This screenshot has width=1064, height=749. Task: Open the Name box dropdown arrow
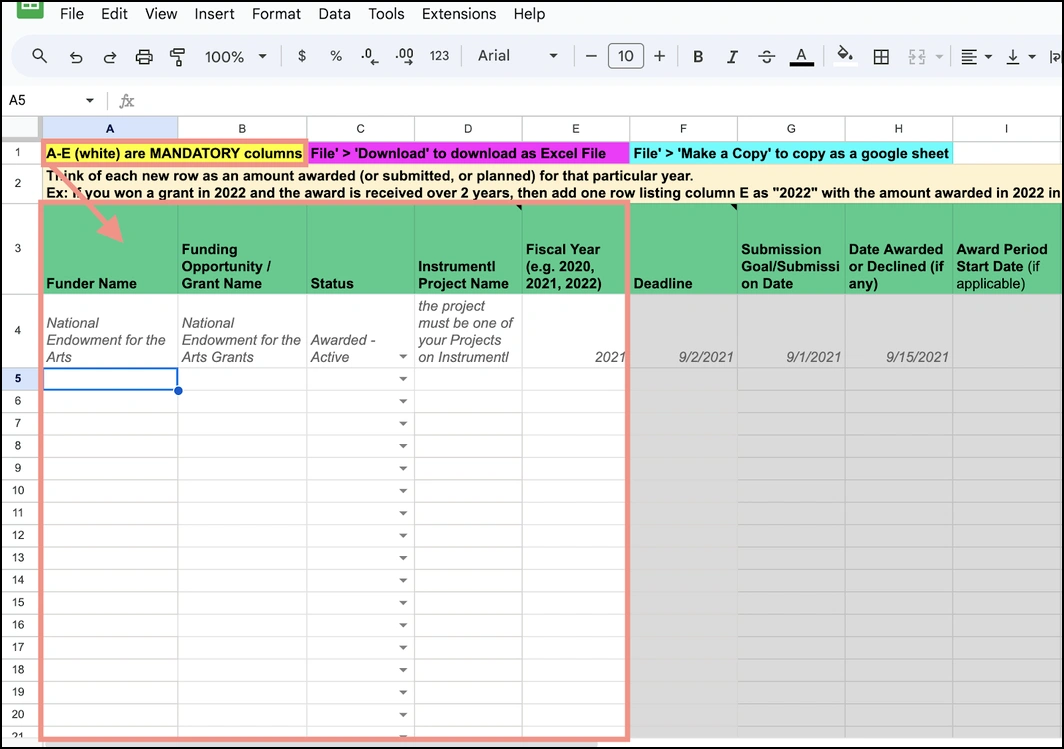(90, 101)
